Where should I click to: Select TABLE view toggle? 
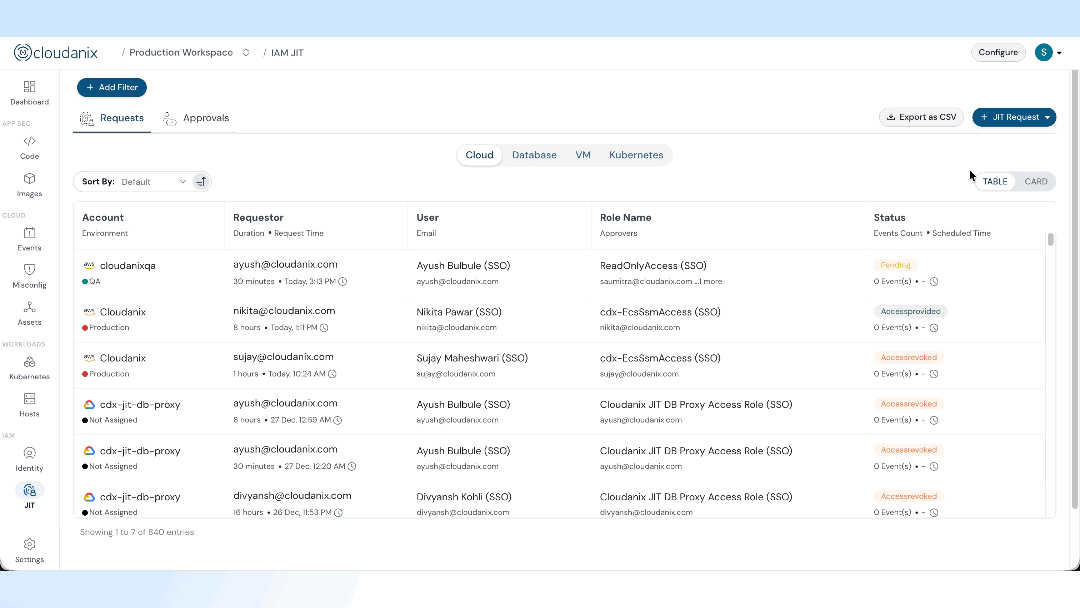(x=995, y=182)
